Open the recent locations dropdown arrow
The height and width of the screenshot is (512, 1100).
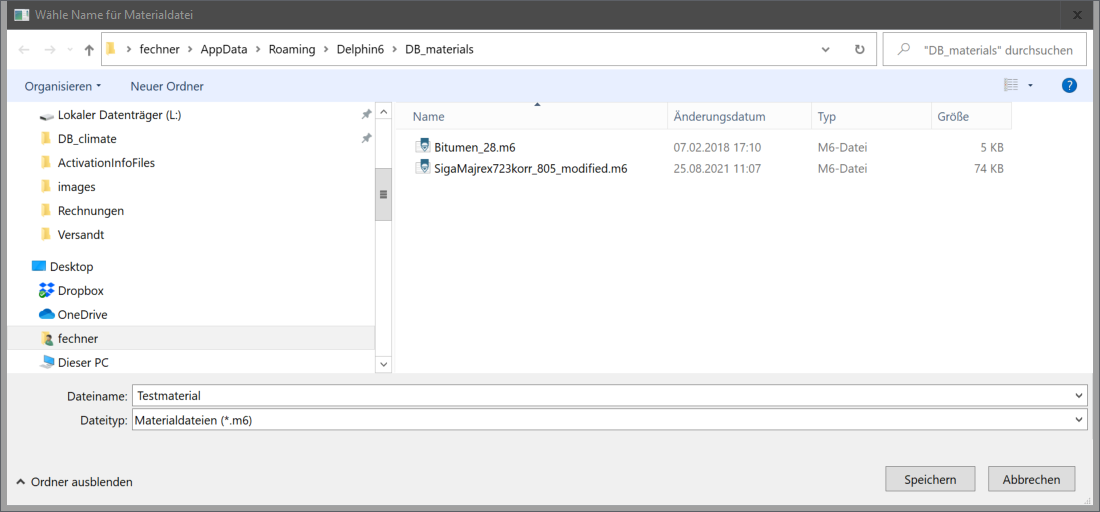click(69, 50)
